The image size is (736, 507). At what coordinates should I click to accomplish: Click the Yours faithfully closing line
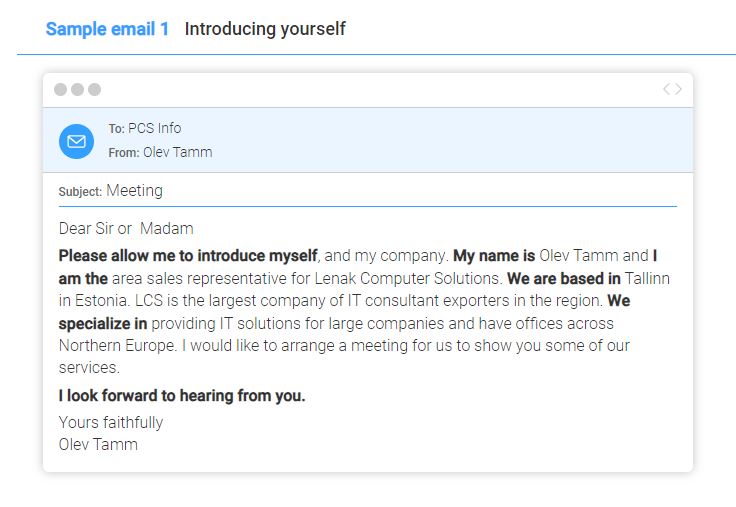[x=111, y=422]
